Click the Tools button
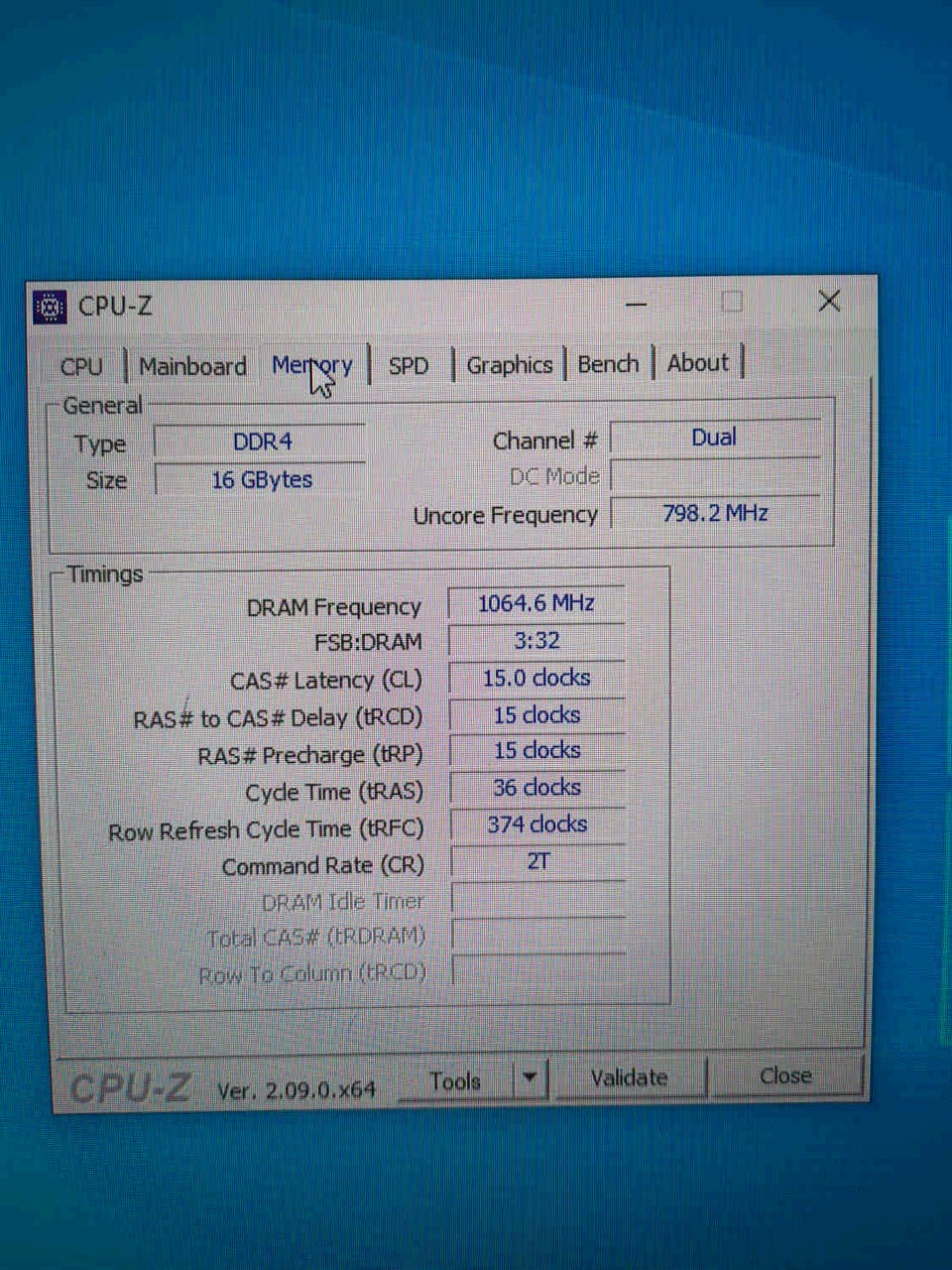Image resolution: width=952 pixels, height=1270 pixels. (x=456, y=1080)
